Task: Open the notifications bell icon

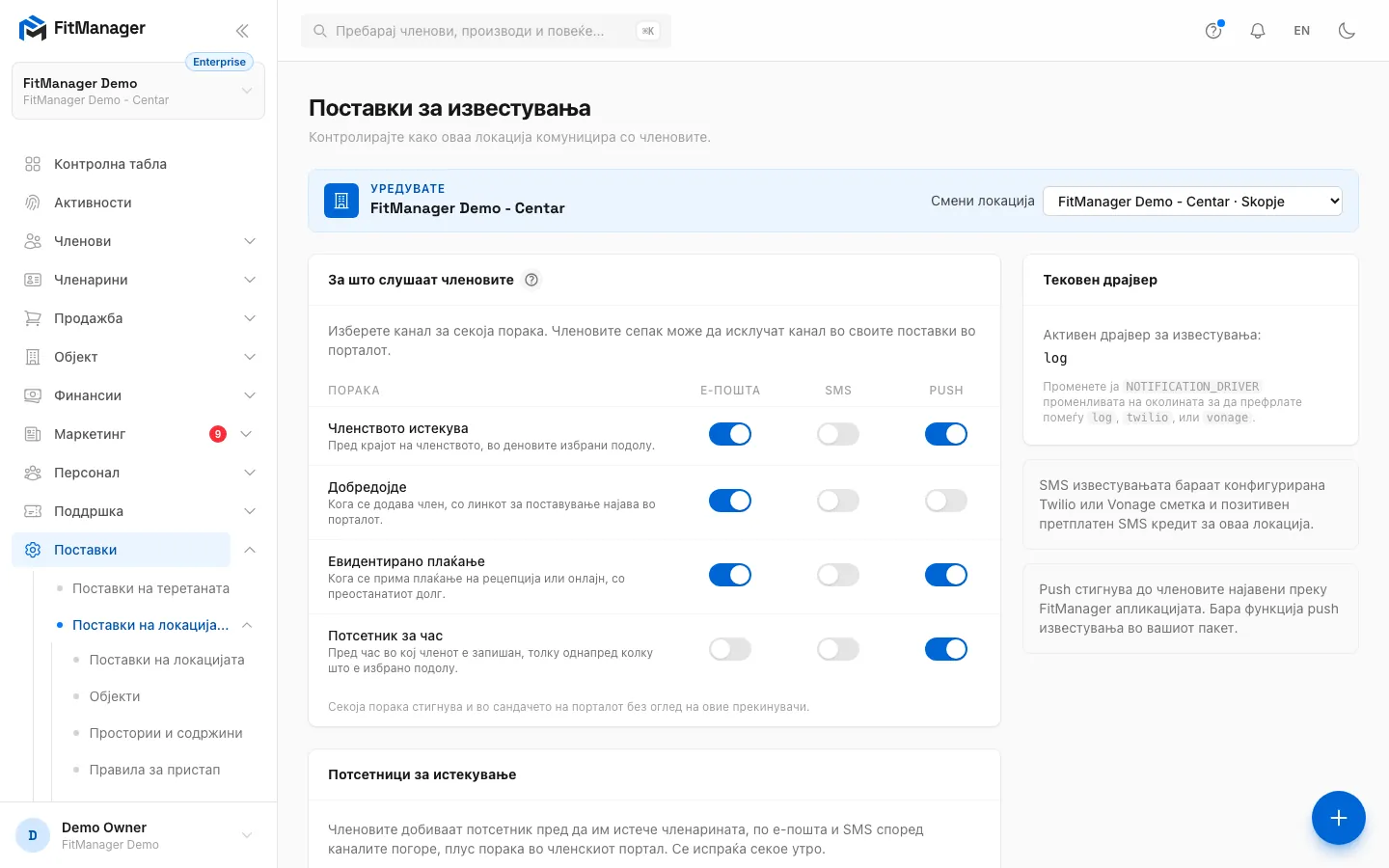Action: (x=1258, y=31)
